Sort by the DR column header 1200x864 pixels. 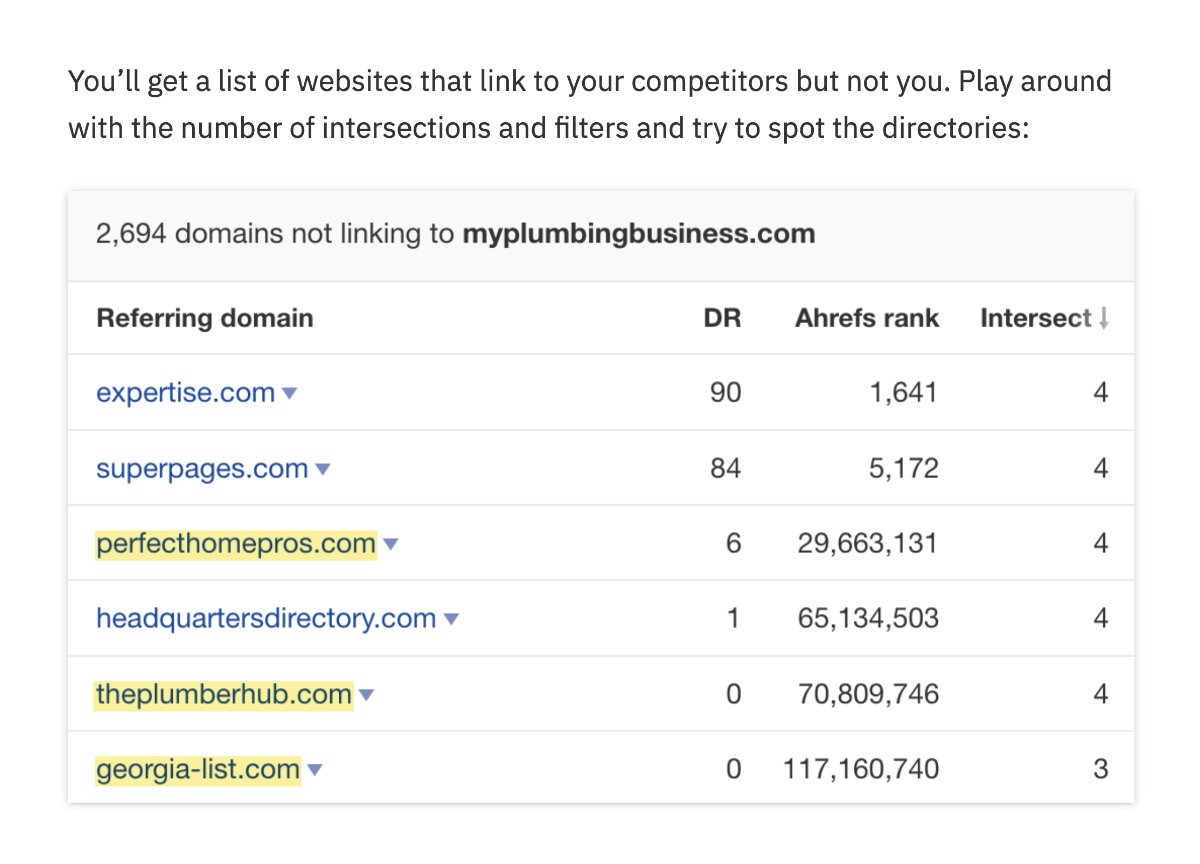(722, 318)
